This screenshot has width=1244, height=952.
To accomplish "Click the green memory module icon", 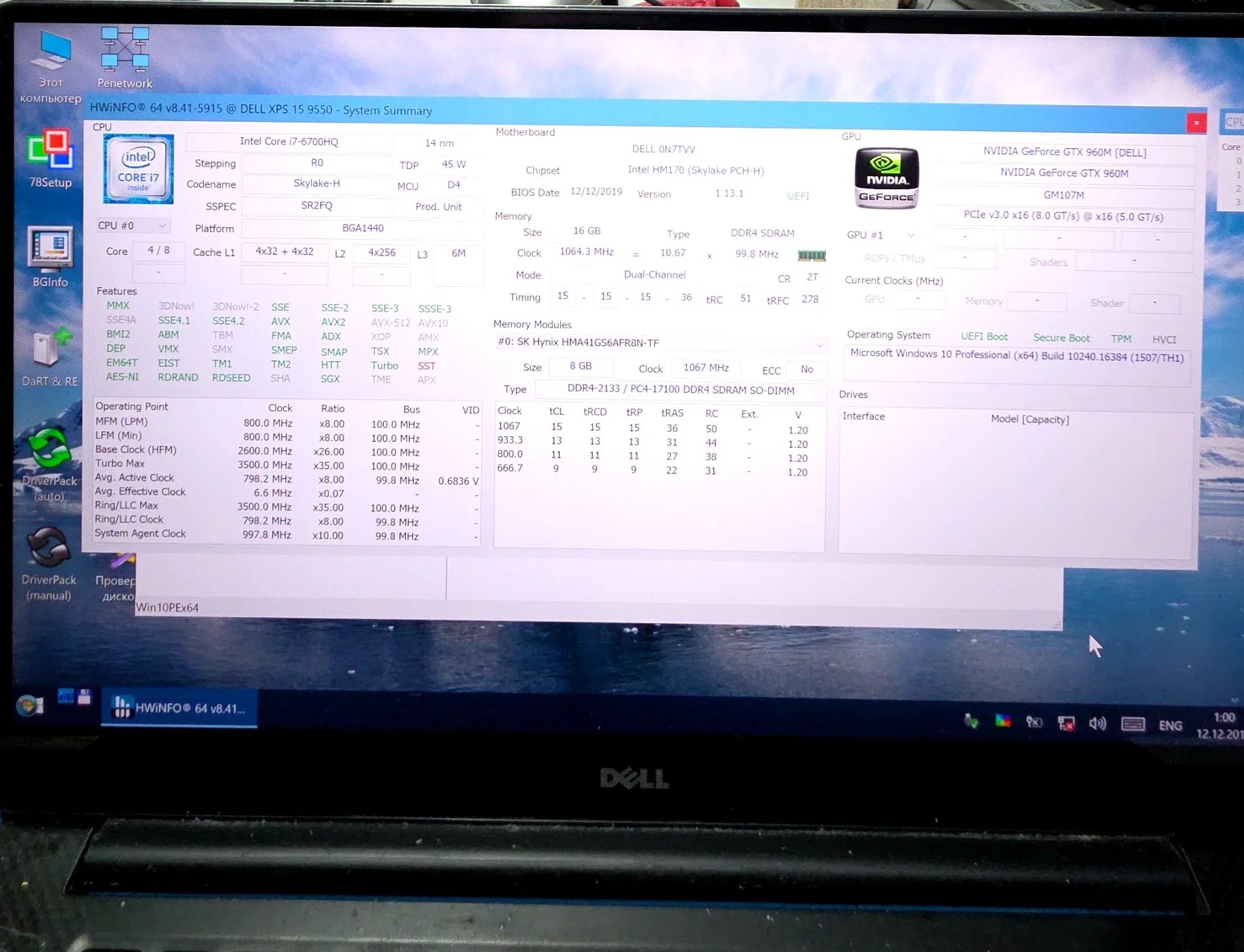I will click(811, 255).
